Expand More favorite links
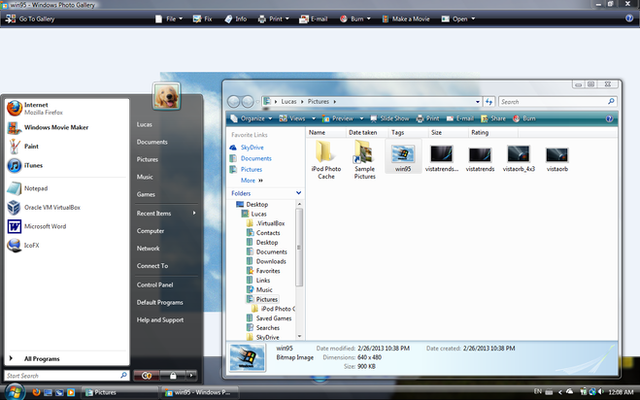 [x=252, y=180]
